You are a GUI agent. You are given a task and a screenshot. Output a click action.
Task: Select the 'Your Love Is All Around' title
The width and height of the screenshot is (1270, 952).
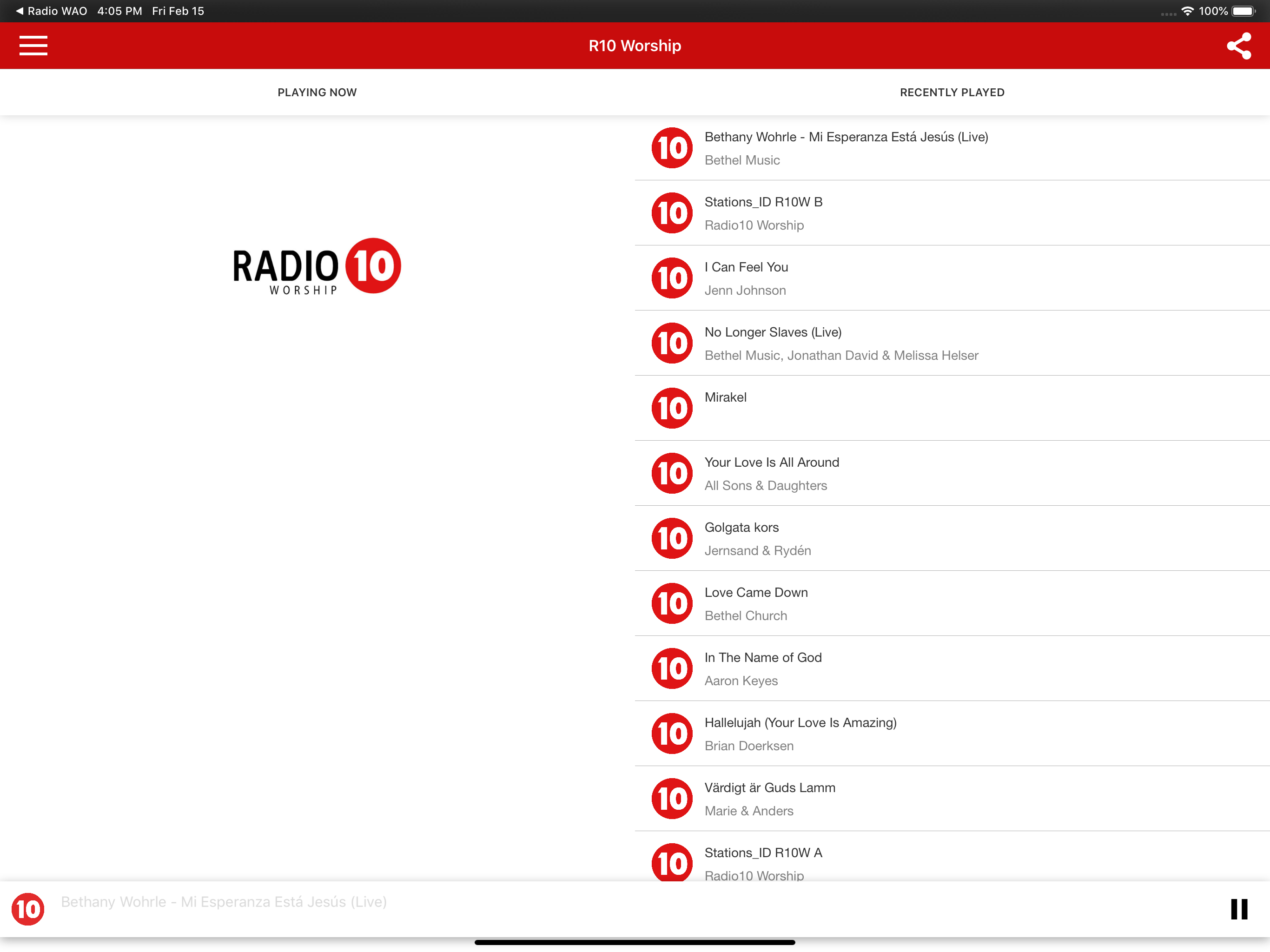[772, 462]
